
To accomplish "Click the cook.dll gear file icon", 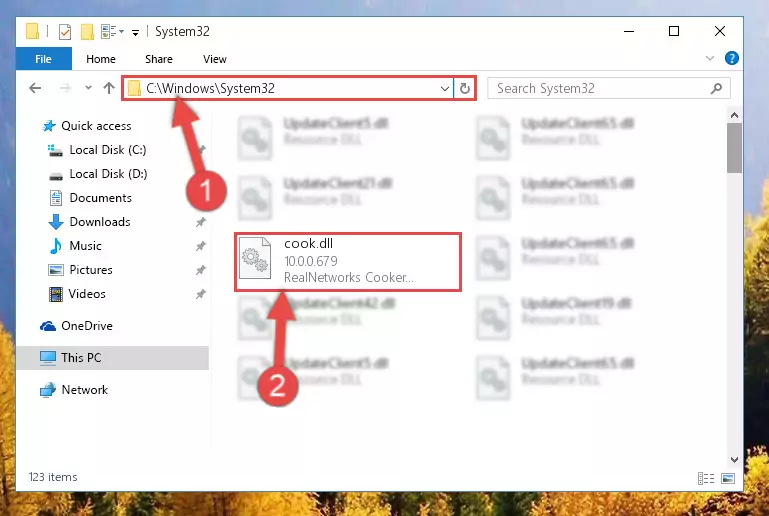I will point(255,258).
